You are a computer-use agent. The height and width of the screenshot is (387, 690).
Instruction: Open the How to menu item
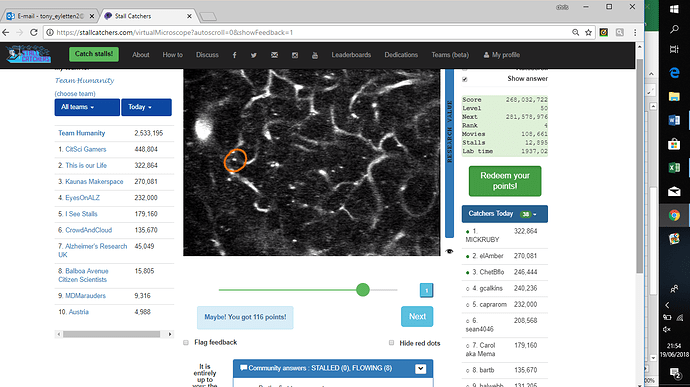pos(172,55)
